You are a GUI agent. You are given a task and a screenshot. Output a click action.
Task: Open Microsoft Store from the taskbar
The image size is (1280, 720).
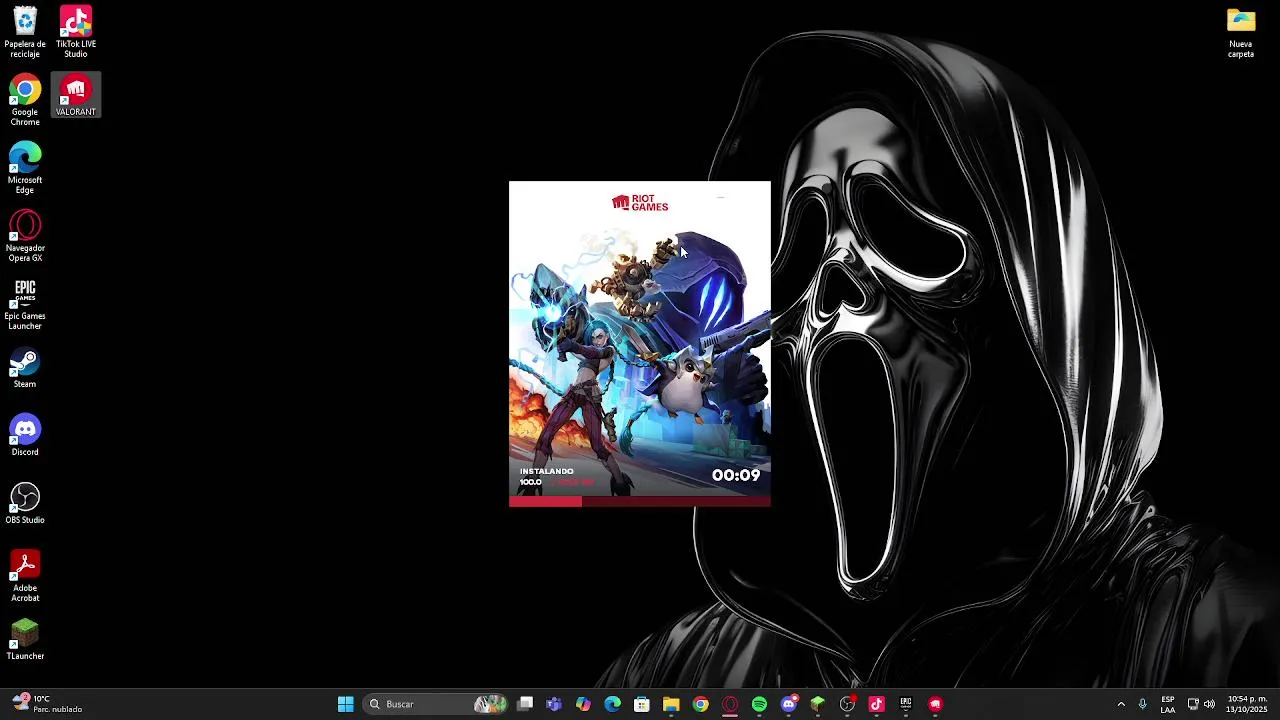pos(642,704)
